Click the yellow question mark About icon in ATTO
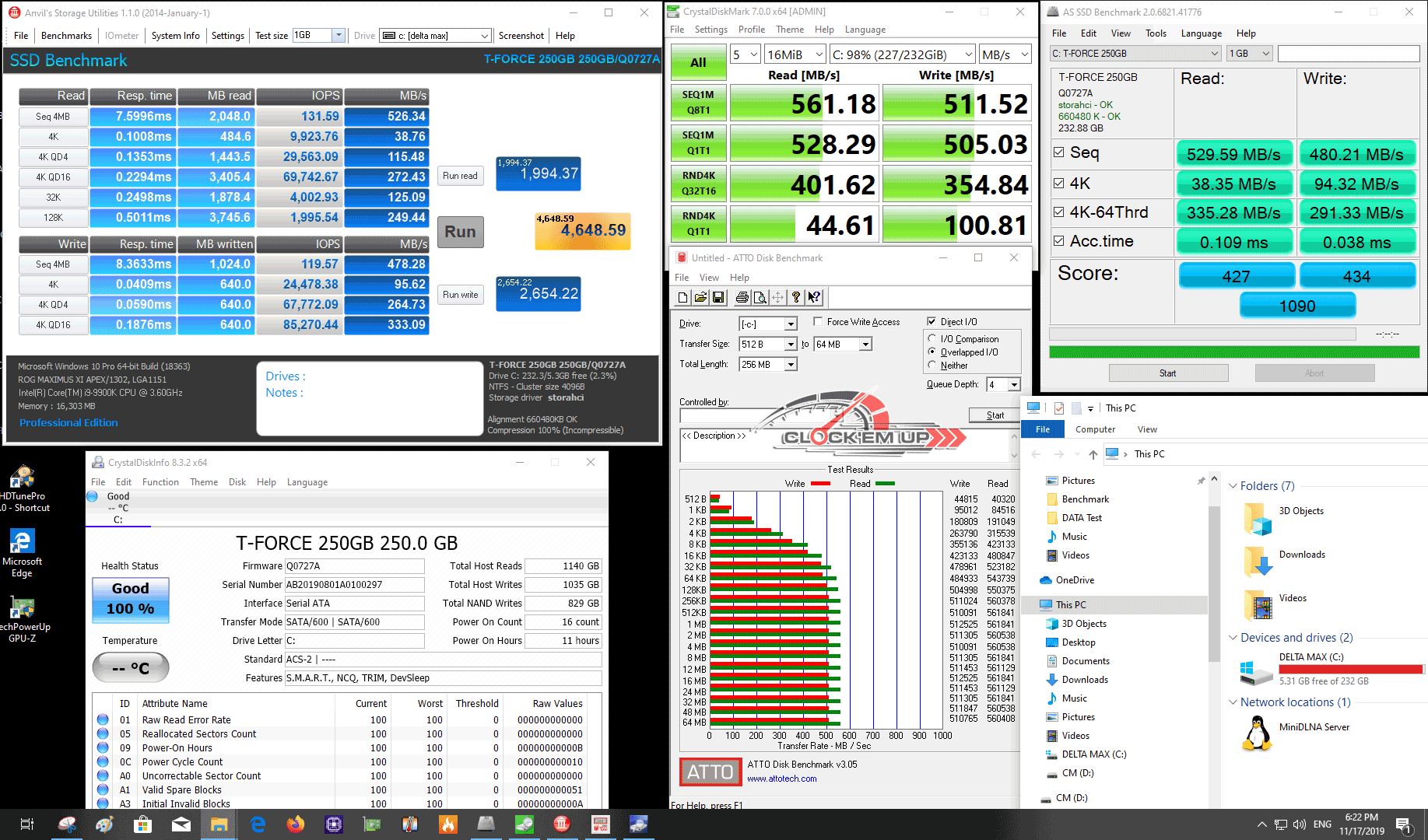 point(795,297)
